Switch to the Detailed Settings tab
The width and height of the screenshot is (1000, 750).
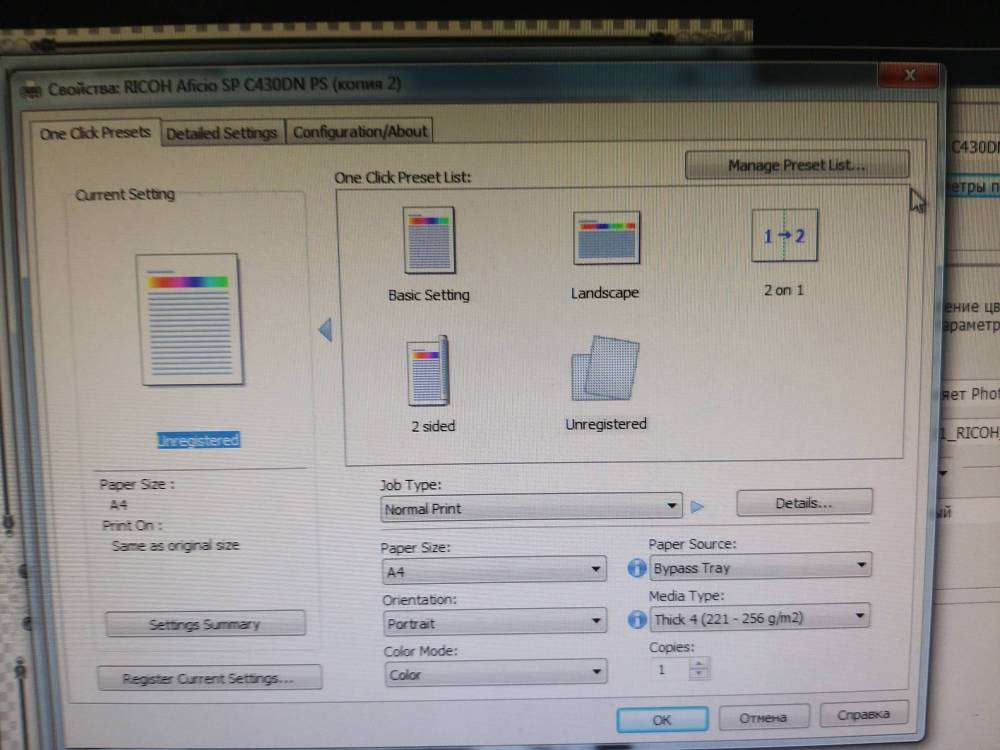(x=222, y=133)
